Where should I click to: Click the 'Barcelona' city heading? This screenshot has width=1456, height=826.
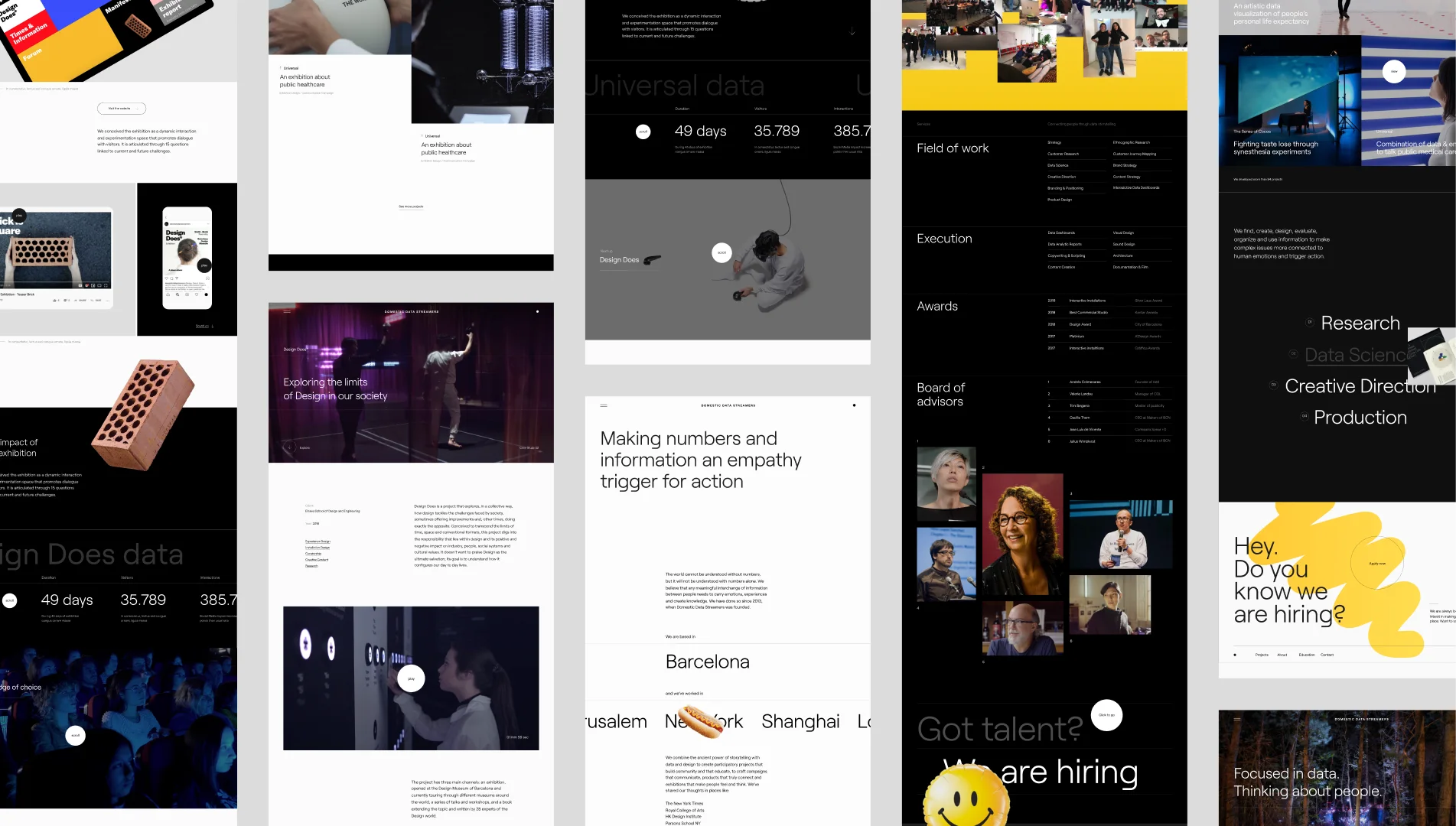click(x=708, y=662)
